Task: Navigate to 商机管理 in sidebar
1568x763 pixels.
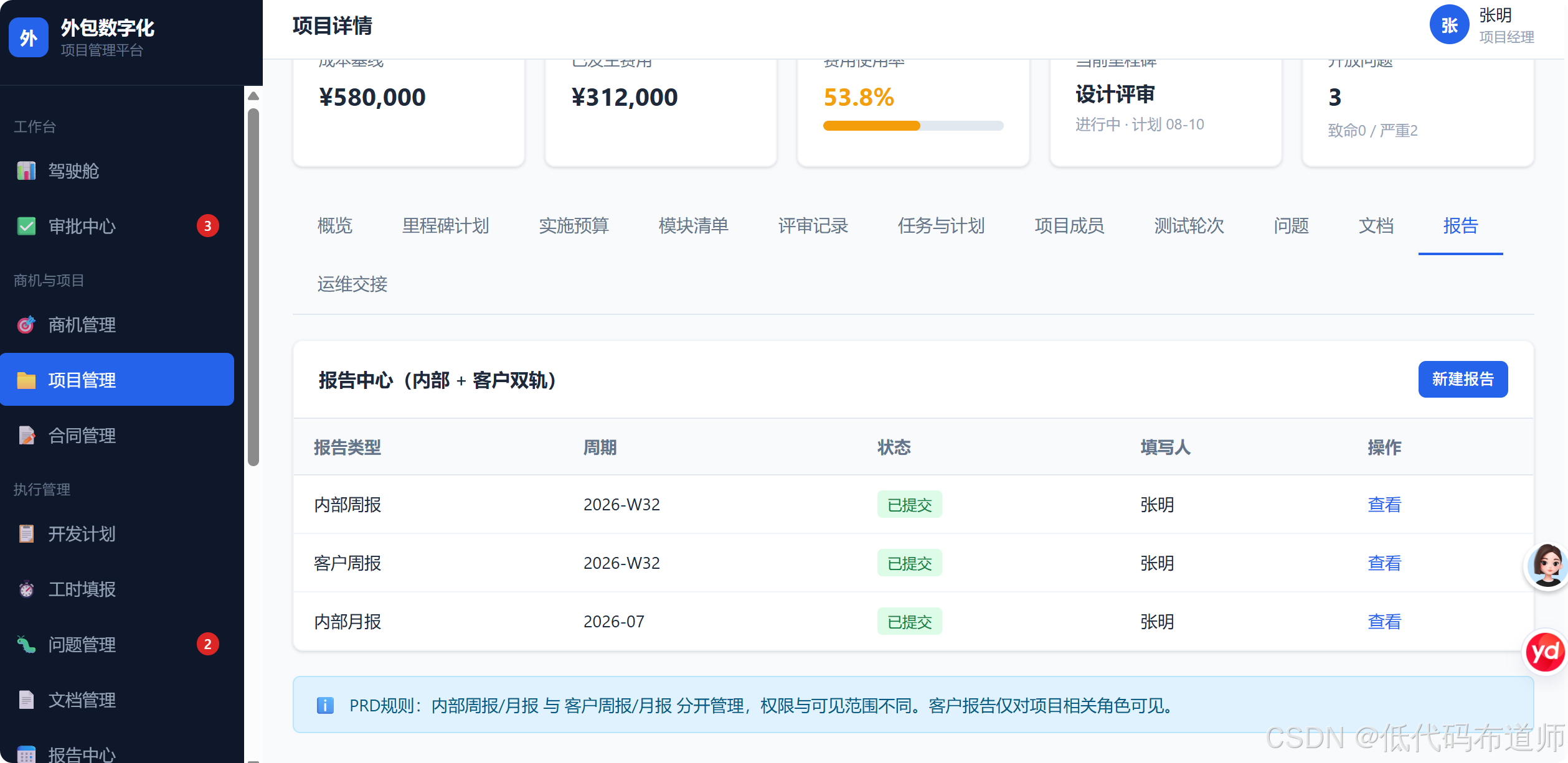Action: click(117, 324)
